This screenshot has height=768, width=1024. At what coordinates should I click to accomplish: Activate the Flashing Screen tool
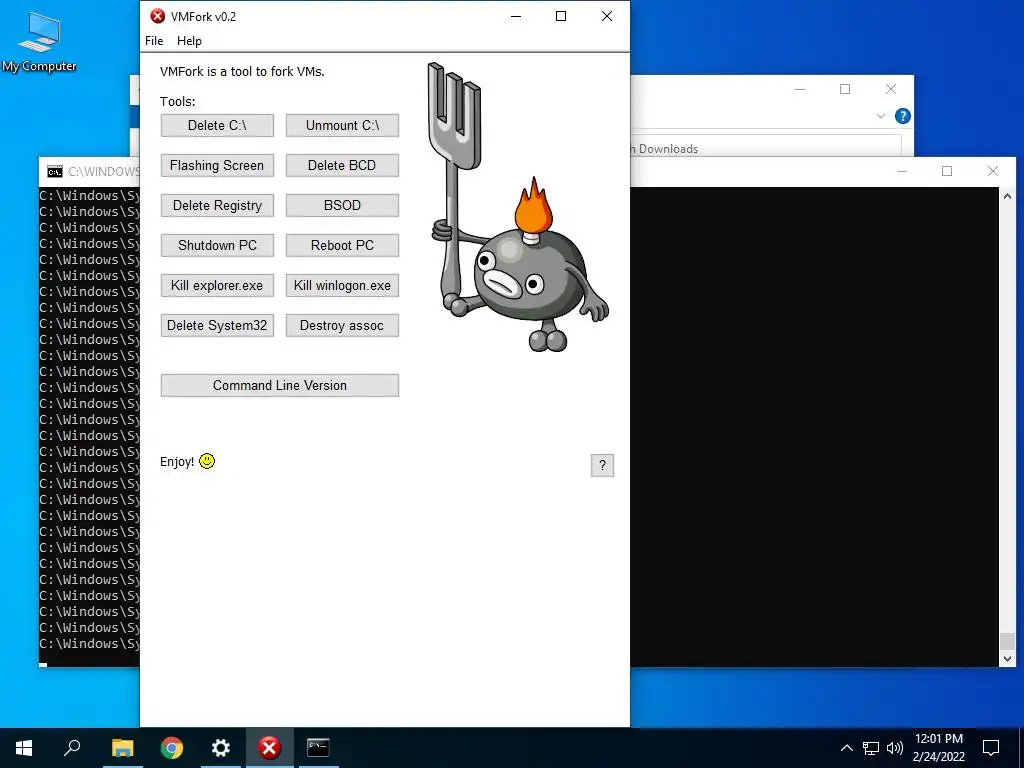(x=217, y=165)
